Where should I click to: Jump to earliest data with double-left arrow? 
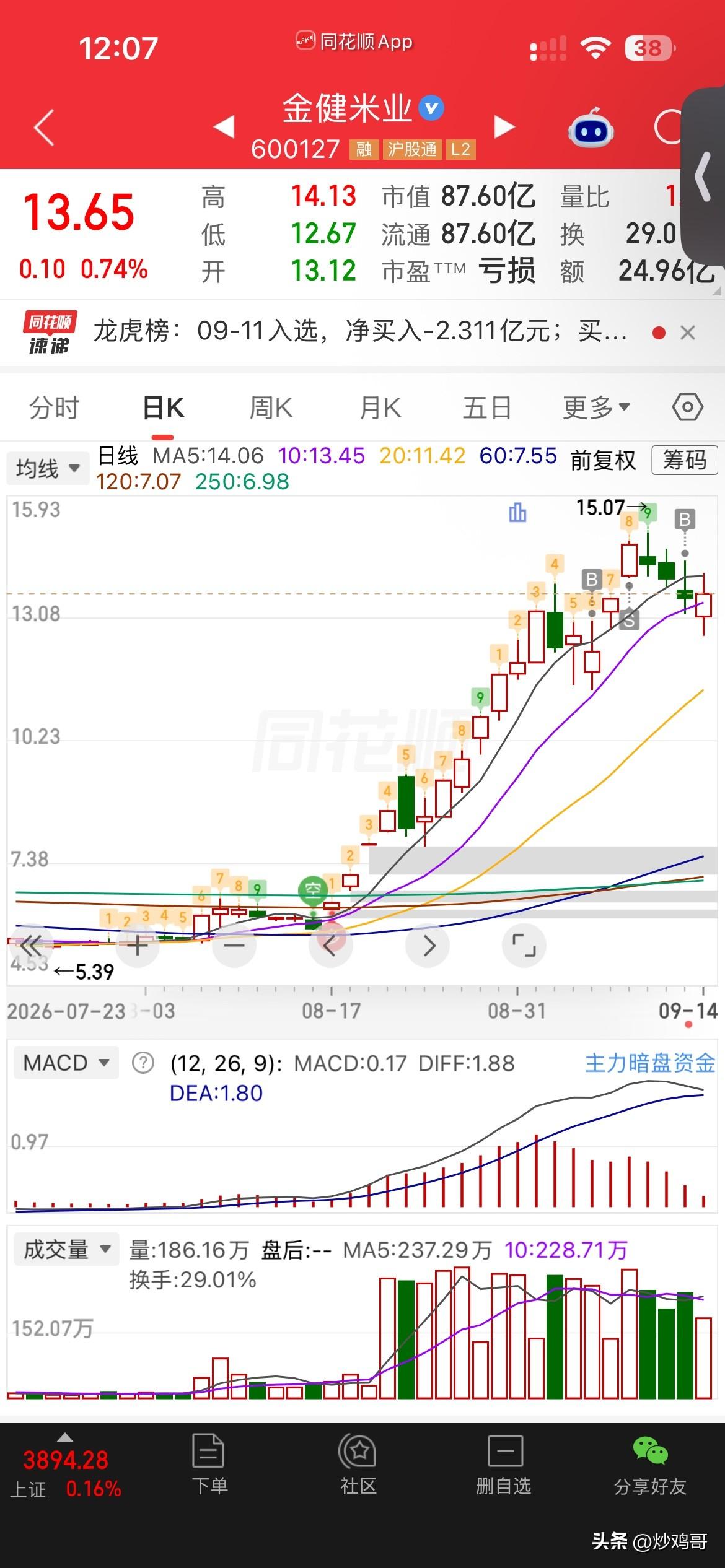tap(30, 946)
